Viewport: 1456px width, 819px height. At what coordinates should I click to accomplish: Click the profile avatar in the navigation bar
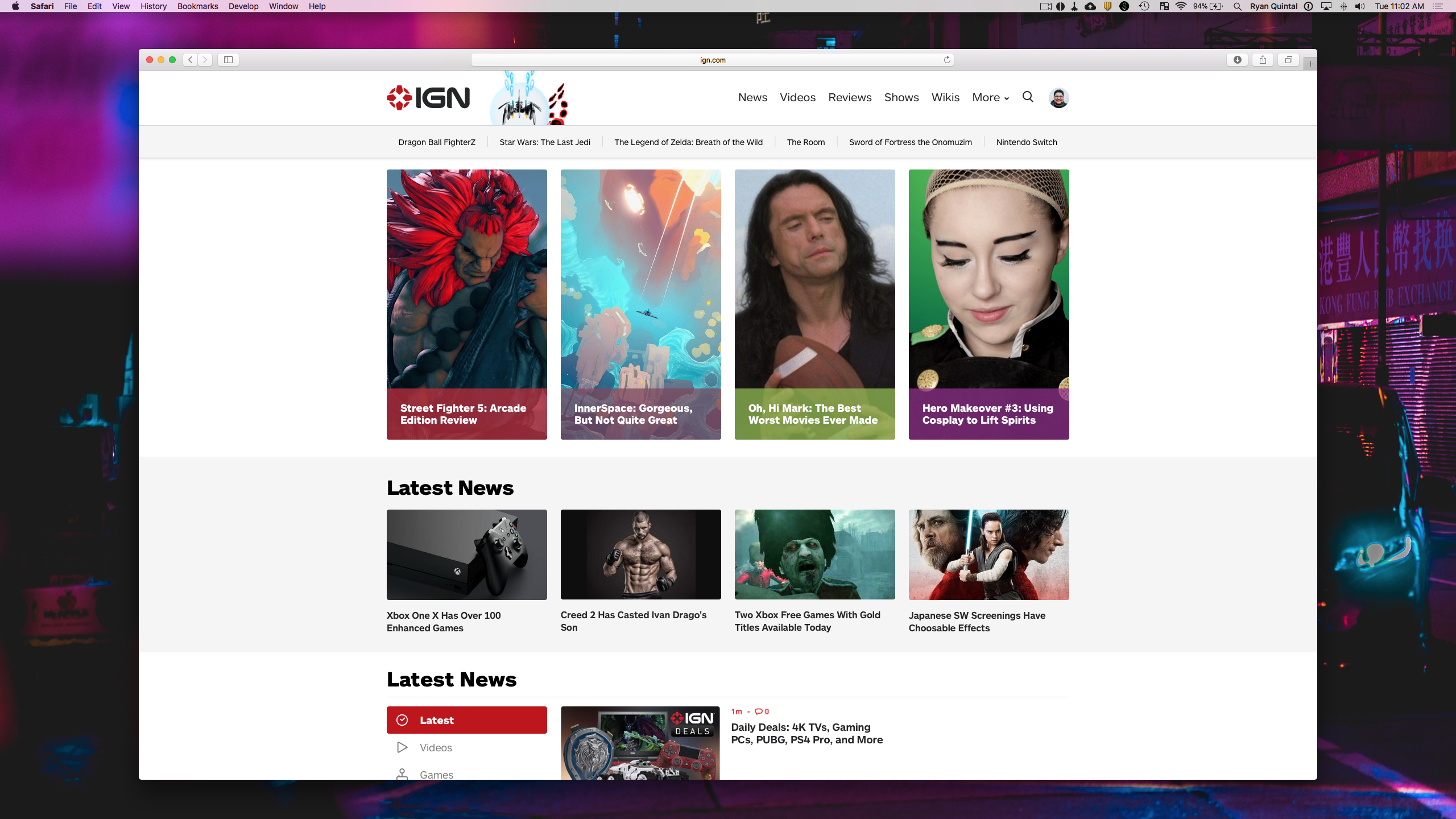1058,97
